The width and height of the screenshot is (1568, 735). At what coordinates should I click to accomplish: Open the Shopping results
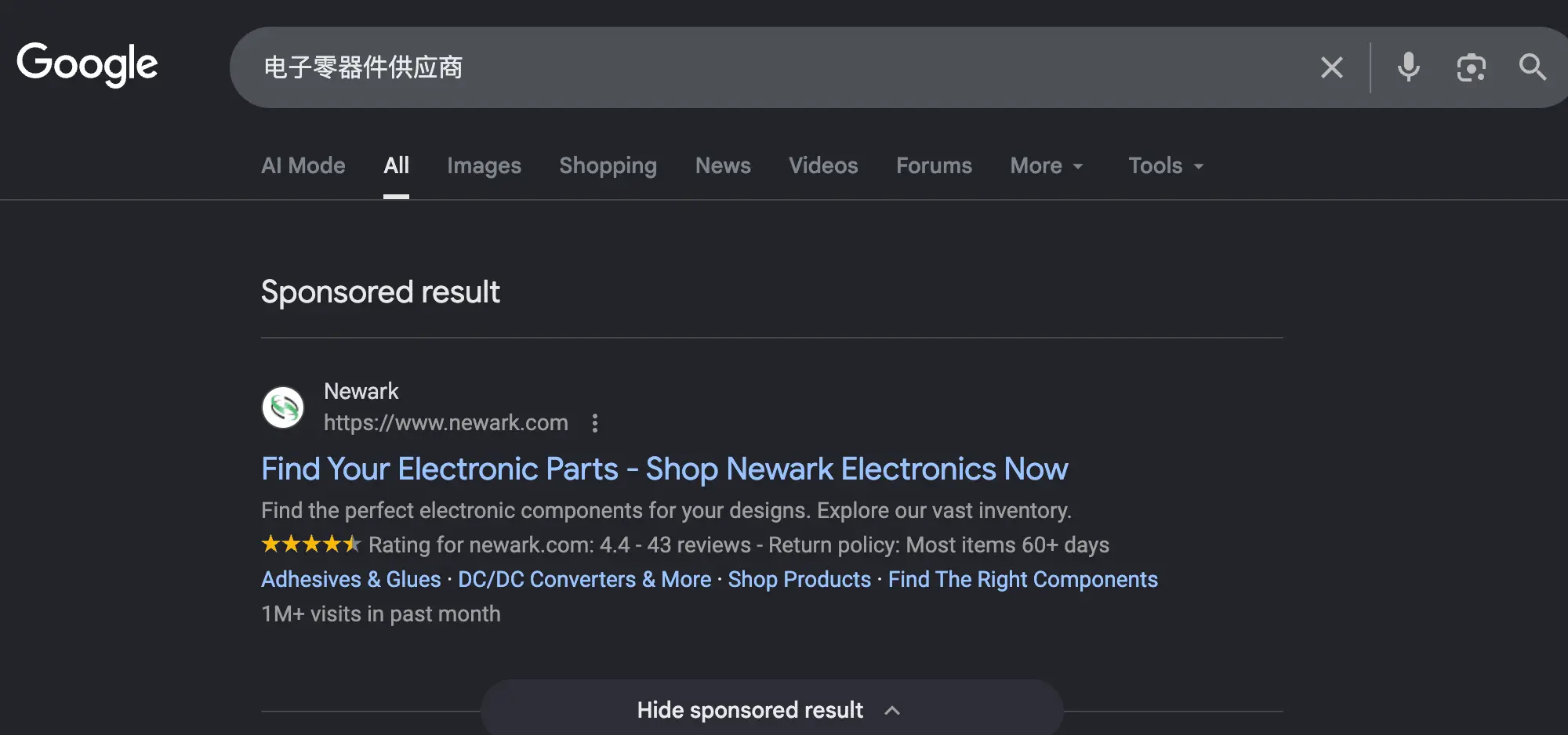608,165
